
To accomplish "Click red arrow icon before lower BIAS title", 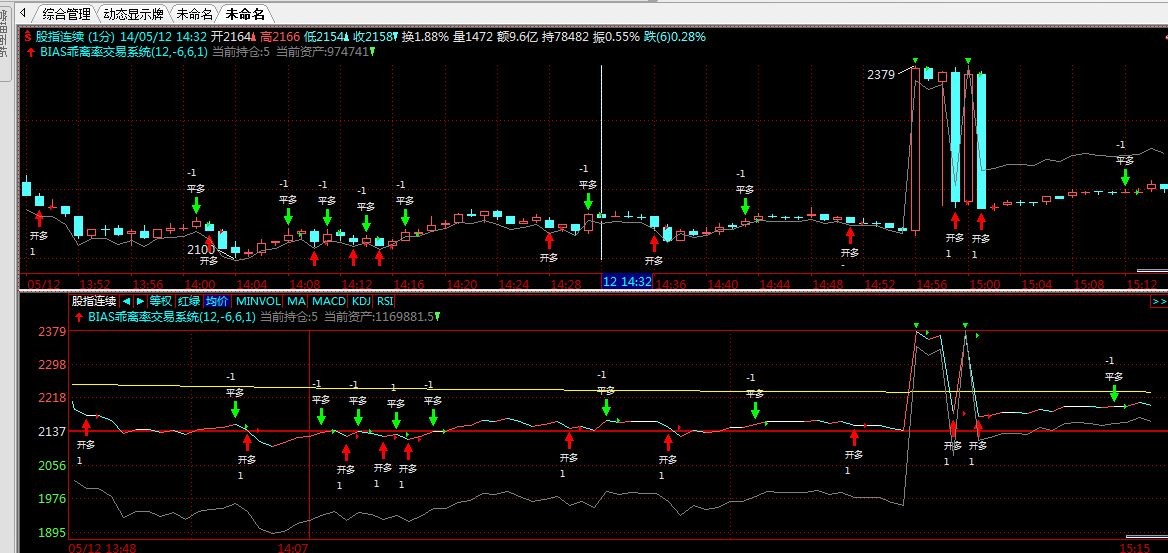I will point(80,317).
